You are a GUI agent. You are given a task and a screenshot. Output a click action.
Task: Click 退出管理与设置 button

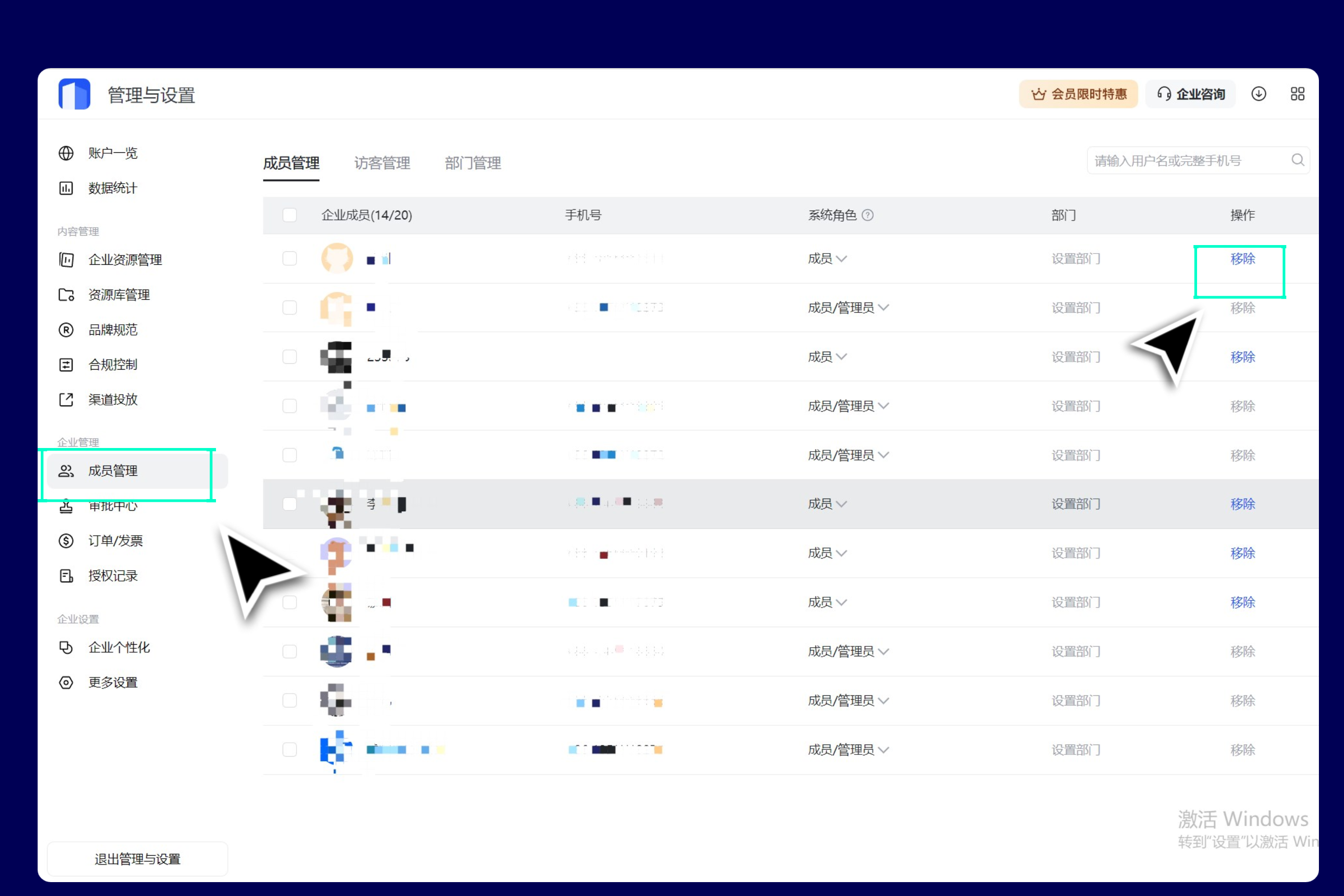[x=137, y=859]
